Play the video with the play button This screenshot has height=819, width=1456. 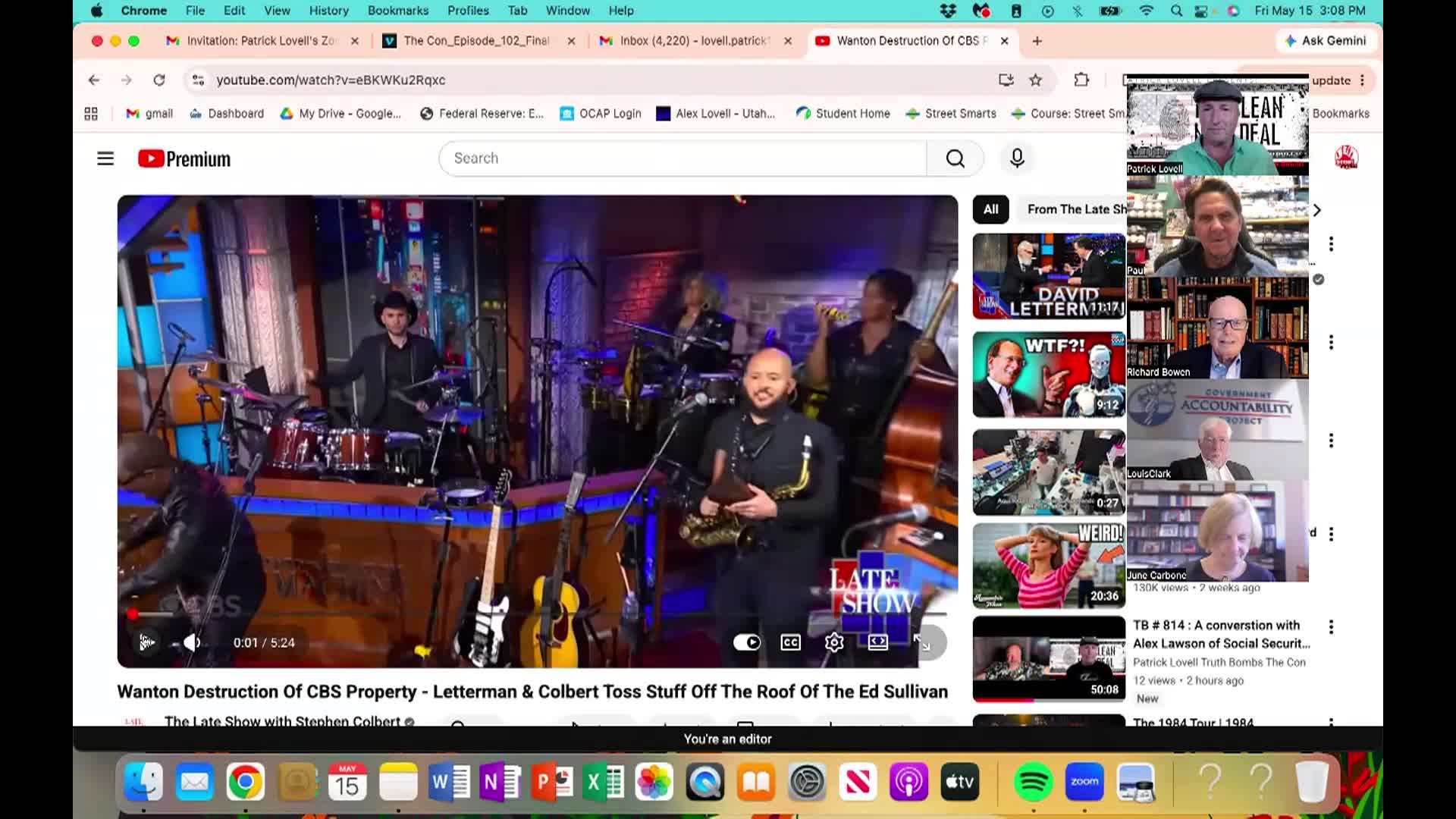[x=146, y=642]
